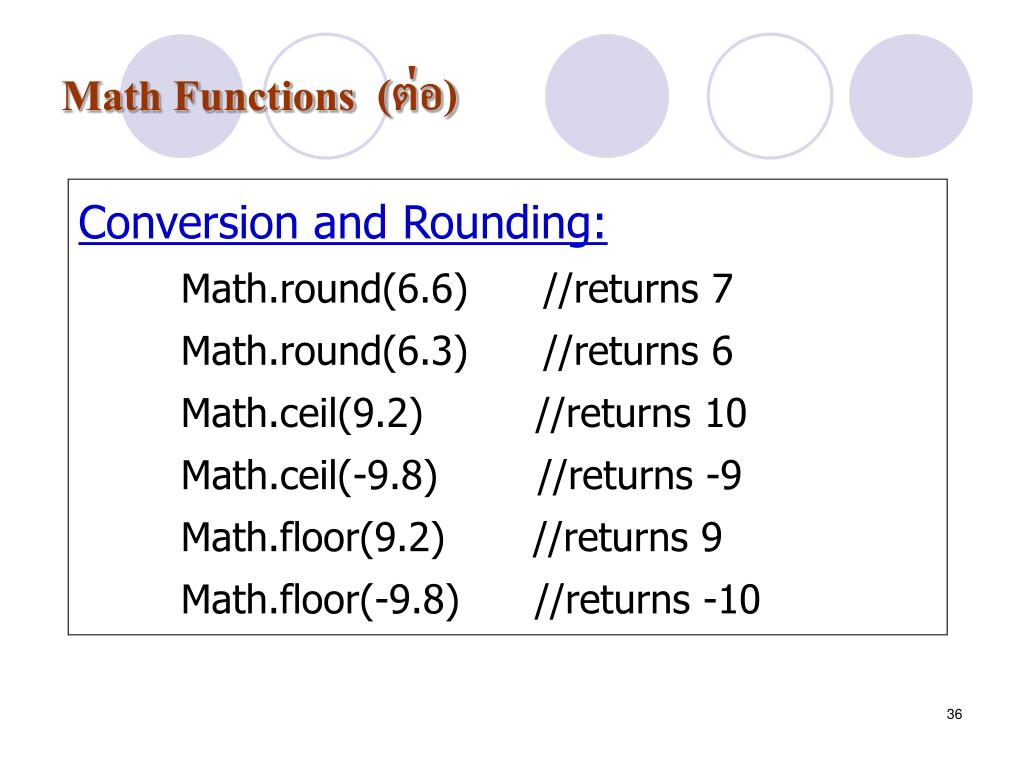This screenshot has width=1024, height=768.
Task: Click the //returns -10 comment
Action: pyautogui.click(x=647, y=599)
